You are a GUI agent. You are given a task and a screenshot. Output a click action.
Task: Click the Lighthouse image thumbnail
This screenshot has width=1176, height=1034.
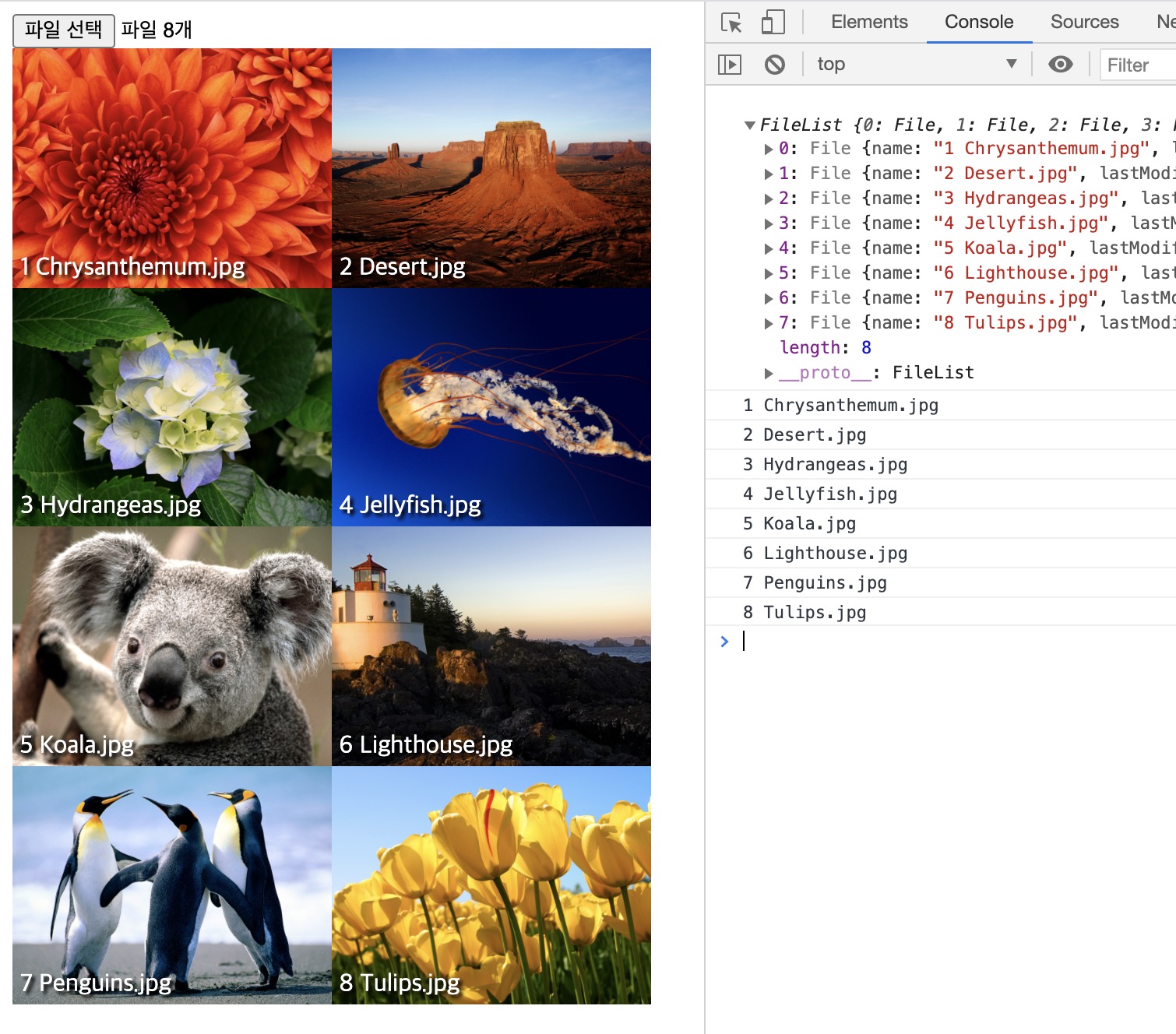pos(491,645)
